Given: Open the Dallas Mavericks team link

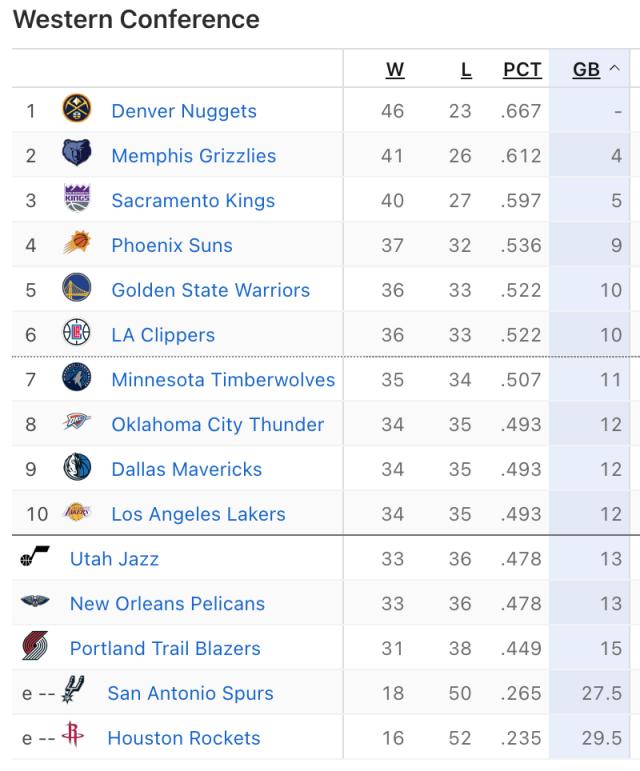Looking at the screenshot, I should (186, 469).
